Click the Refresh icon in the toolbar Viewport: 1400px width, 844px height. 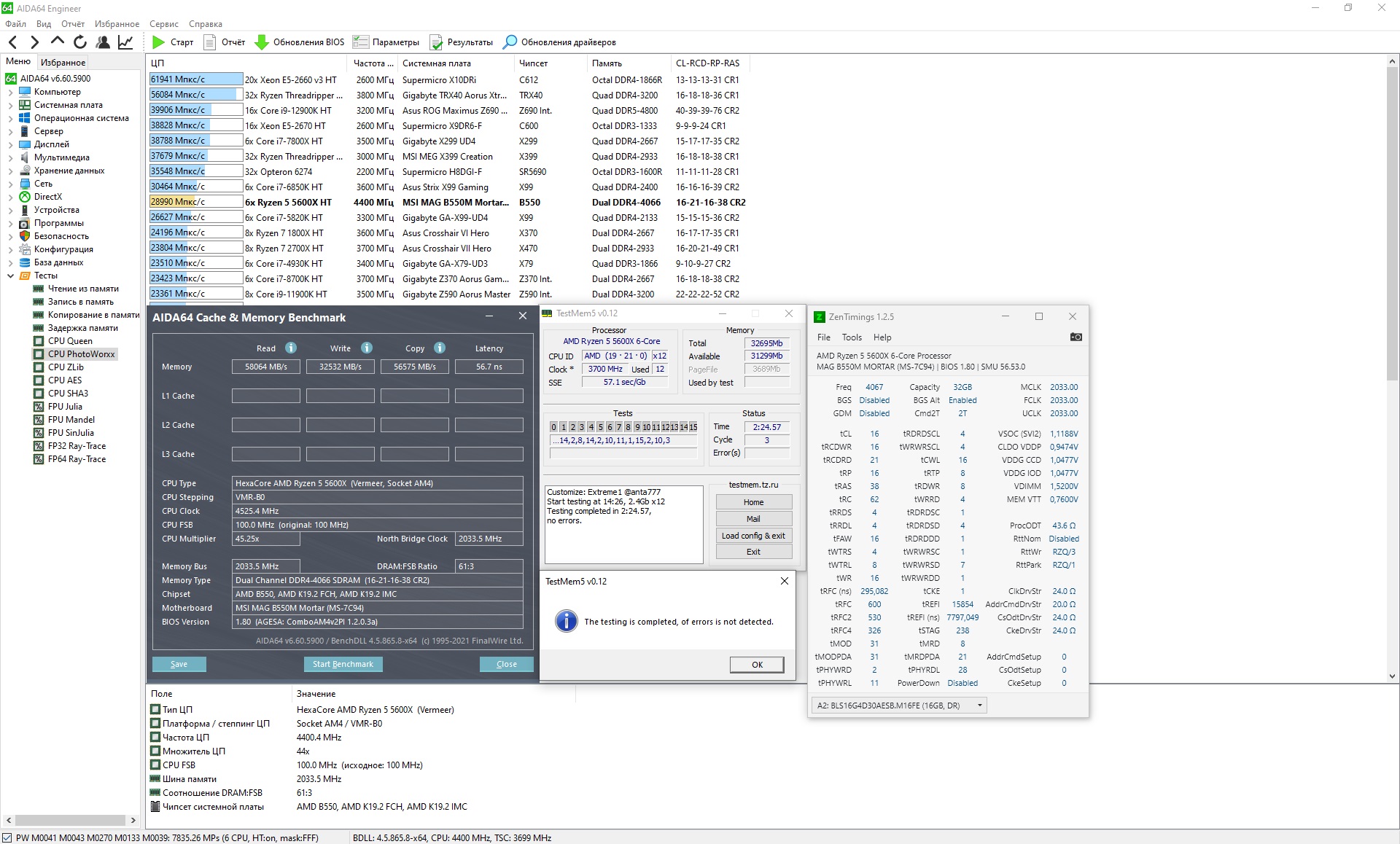tap(80, 42)
